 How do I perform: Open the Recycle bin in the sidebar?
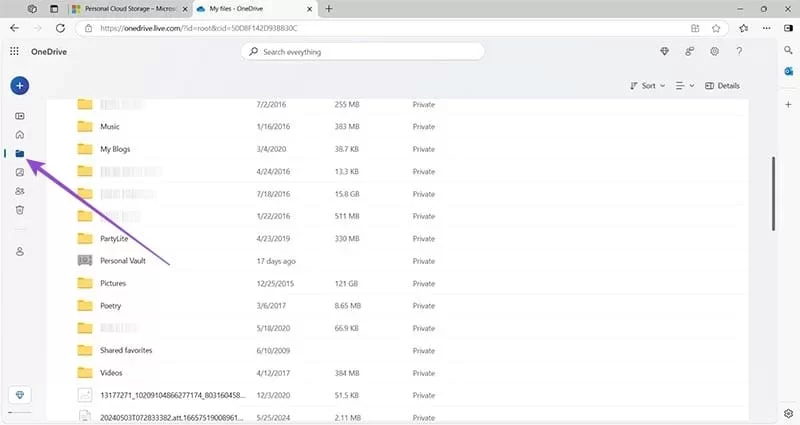[x=19, y=209]
